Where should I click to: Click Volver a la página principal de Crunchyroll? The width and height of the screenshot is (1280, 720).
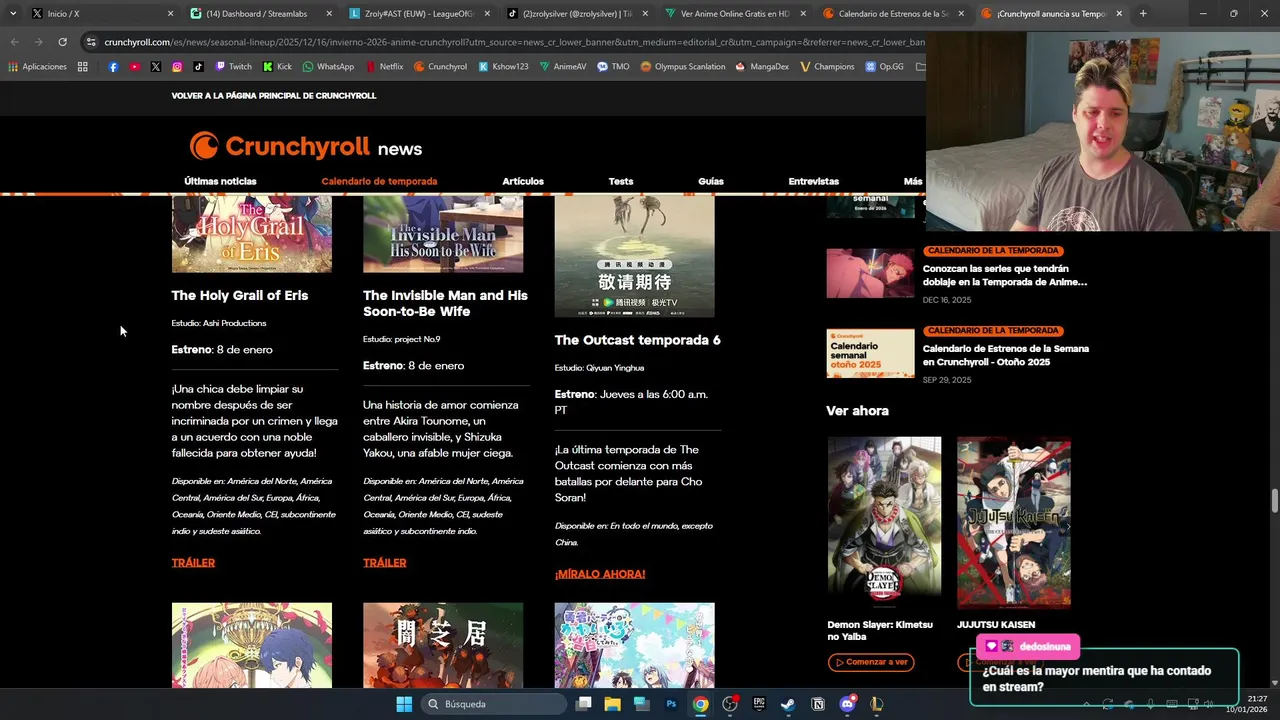[274, 96]
